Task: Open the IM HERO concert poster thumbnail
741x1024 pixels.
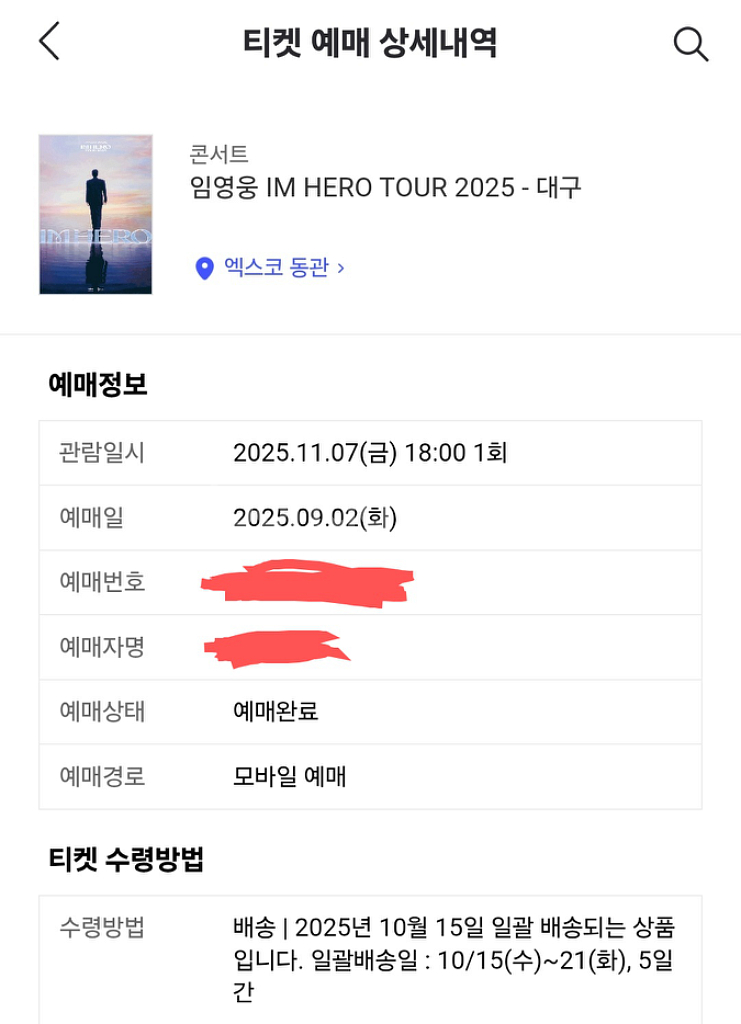Action: click(96, 214)
